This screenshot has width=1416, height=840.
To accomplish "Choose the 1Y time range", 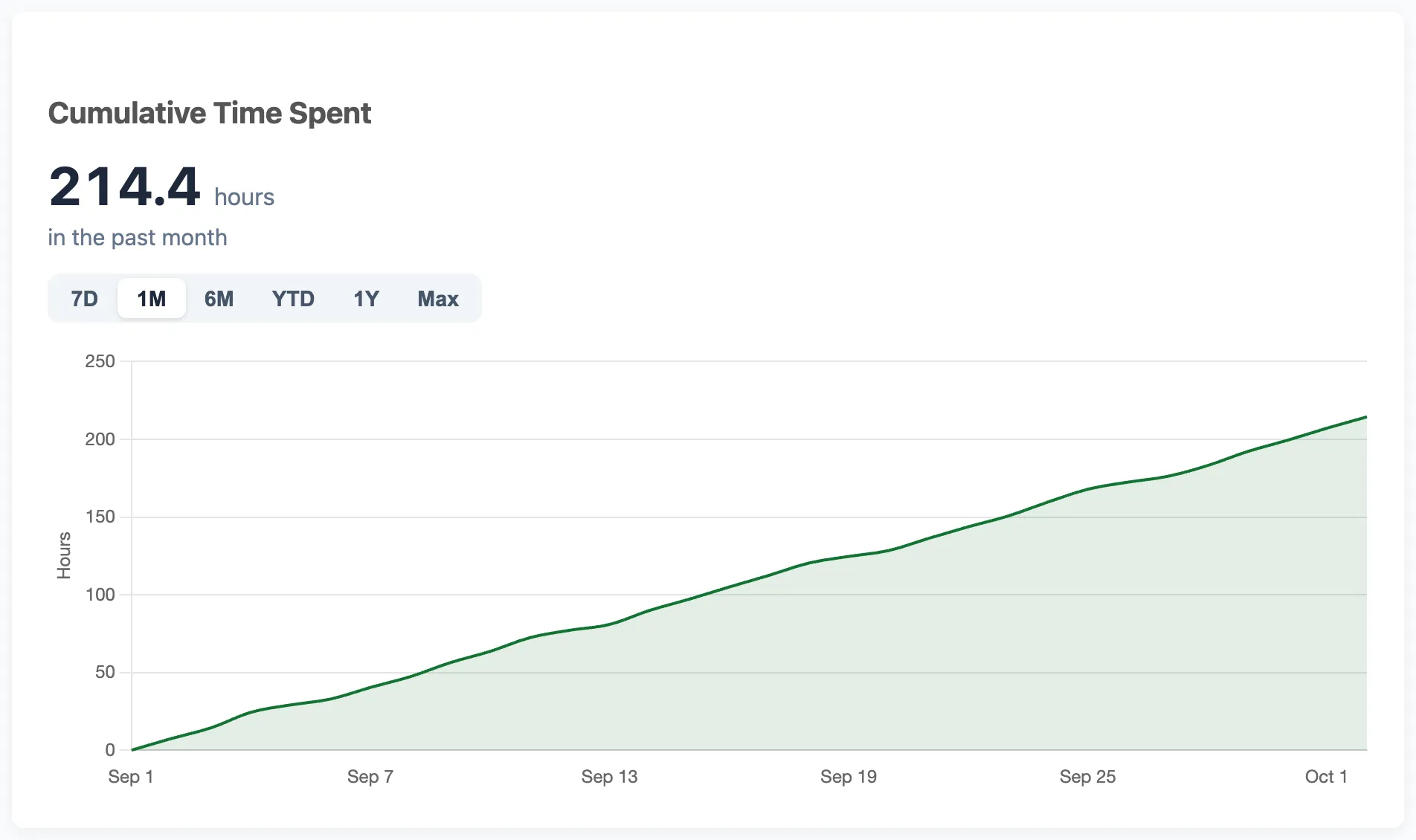I will click(366, 299).
